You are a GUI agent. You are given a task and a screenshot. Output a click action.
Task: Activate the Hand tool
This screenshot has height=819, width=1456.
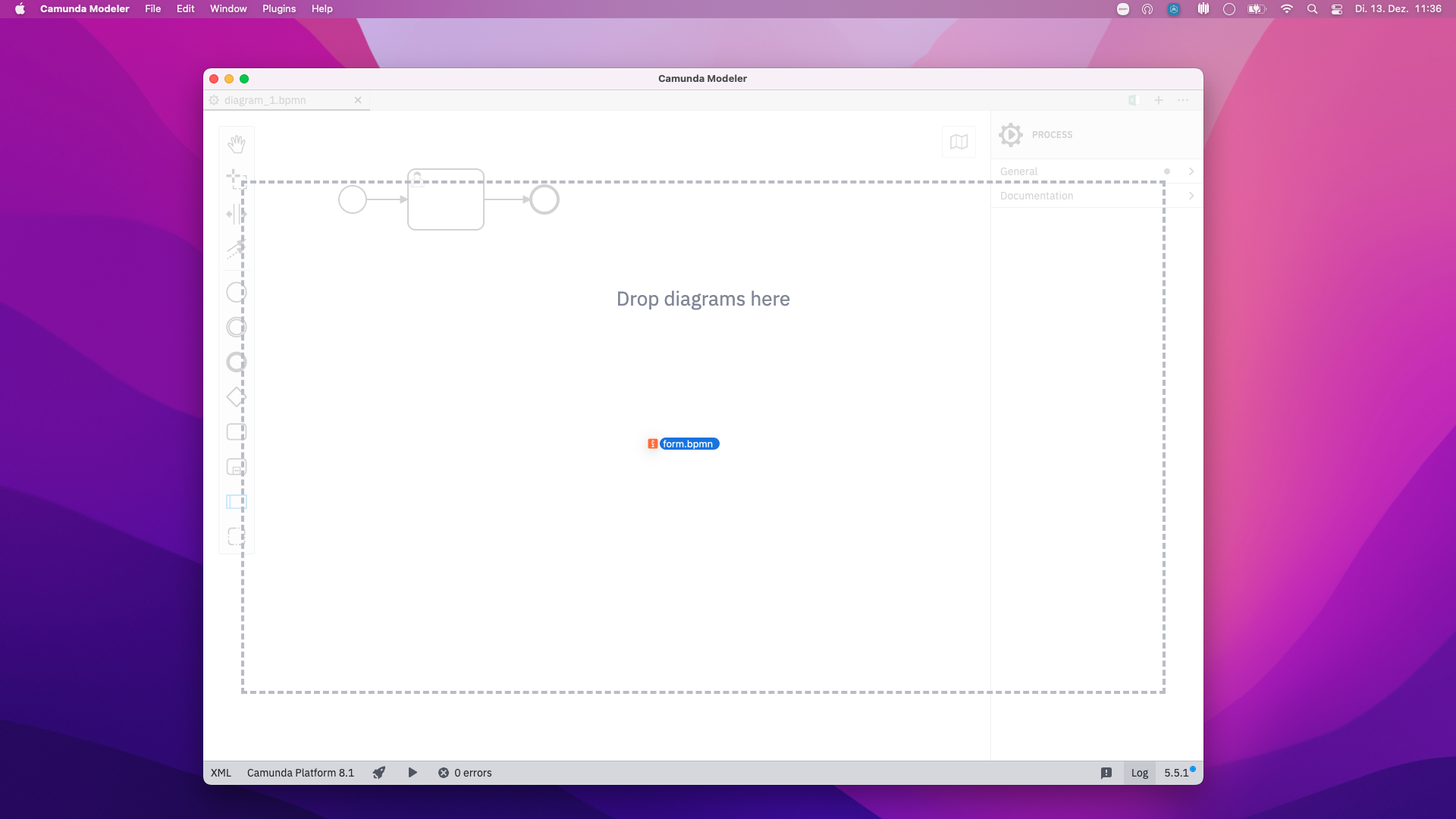coord(237,143)
